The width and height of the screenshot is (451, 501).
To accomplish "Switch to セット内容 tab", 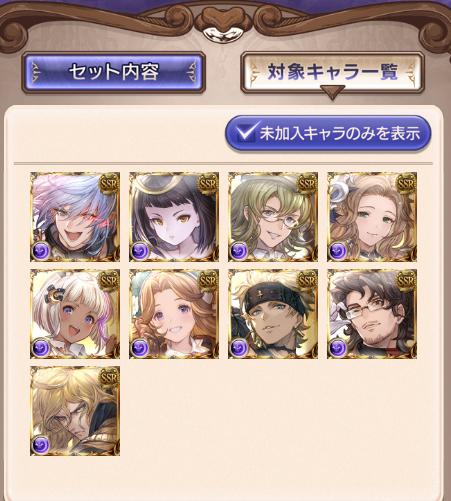I will pyautogui.click(x=113, y=72).
